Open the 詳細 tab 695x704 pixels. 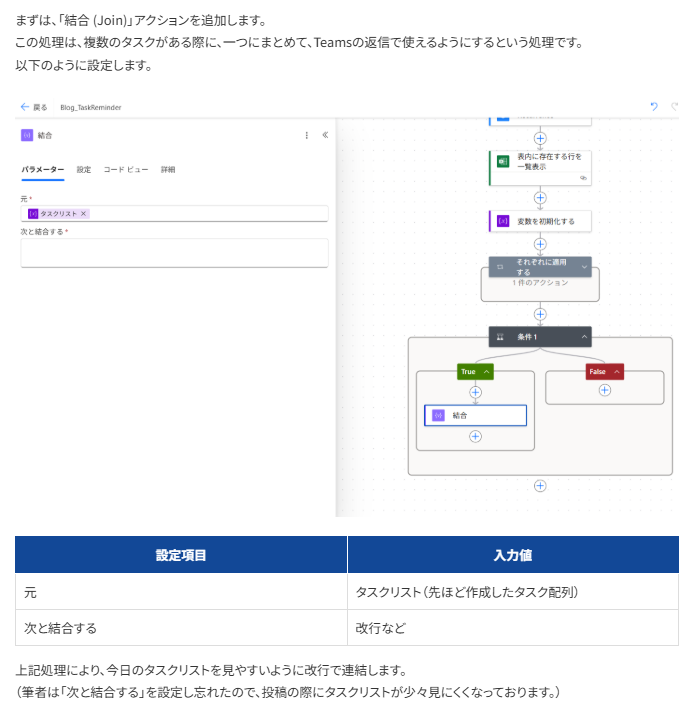click(168, 170)
